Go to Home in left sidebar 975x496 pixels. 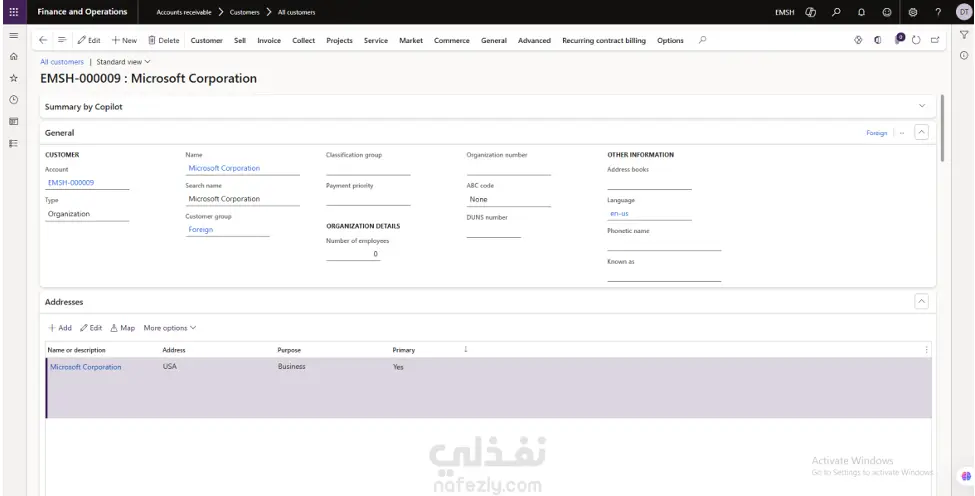(14, 57)
